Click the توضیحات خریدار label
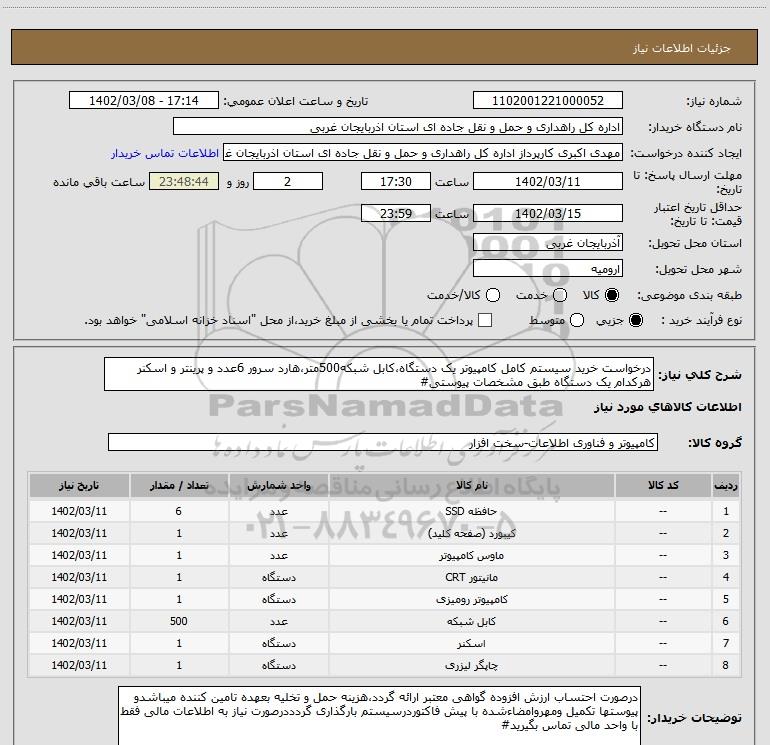 (694, 718)
